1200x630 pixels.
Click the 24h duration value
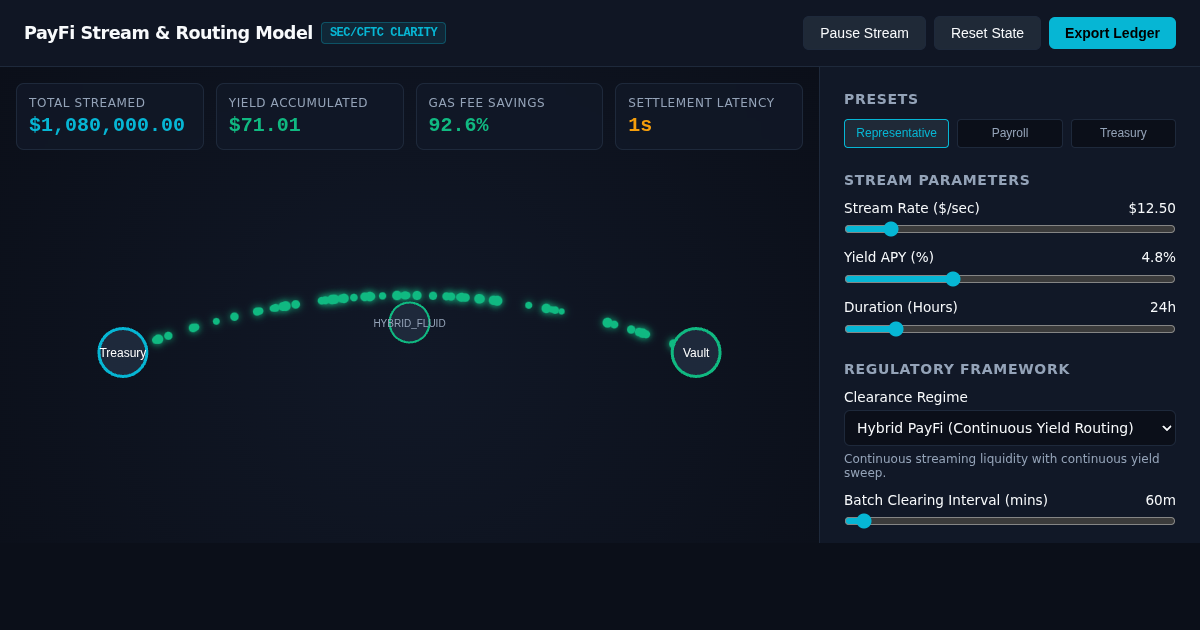[x=1163, y=307]
